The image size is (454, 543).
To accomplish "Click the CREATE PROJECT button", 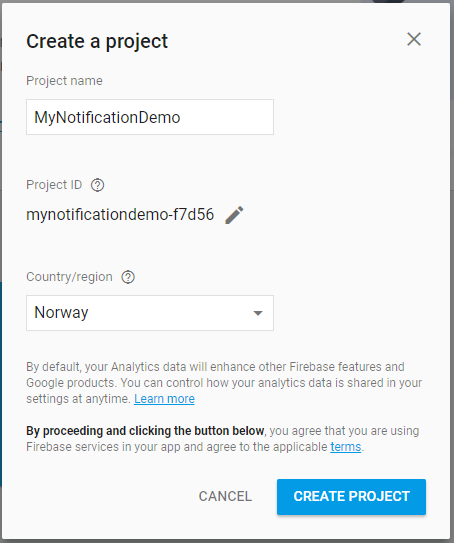I will (x=351, y=497).
